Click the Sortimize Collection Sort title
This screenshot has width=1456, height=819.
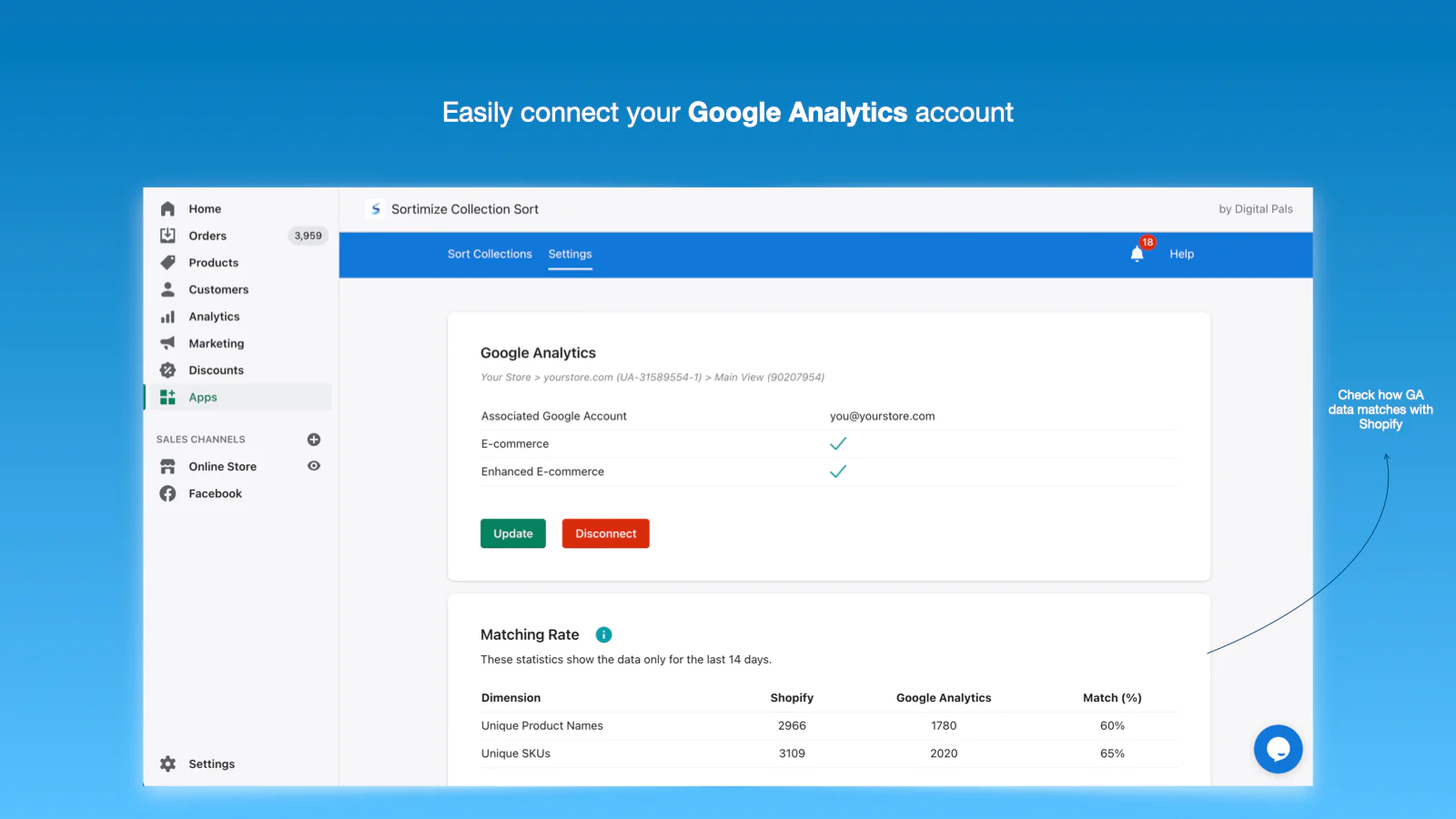click(465, 209)
